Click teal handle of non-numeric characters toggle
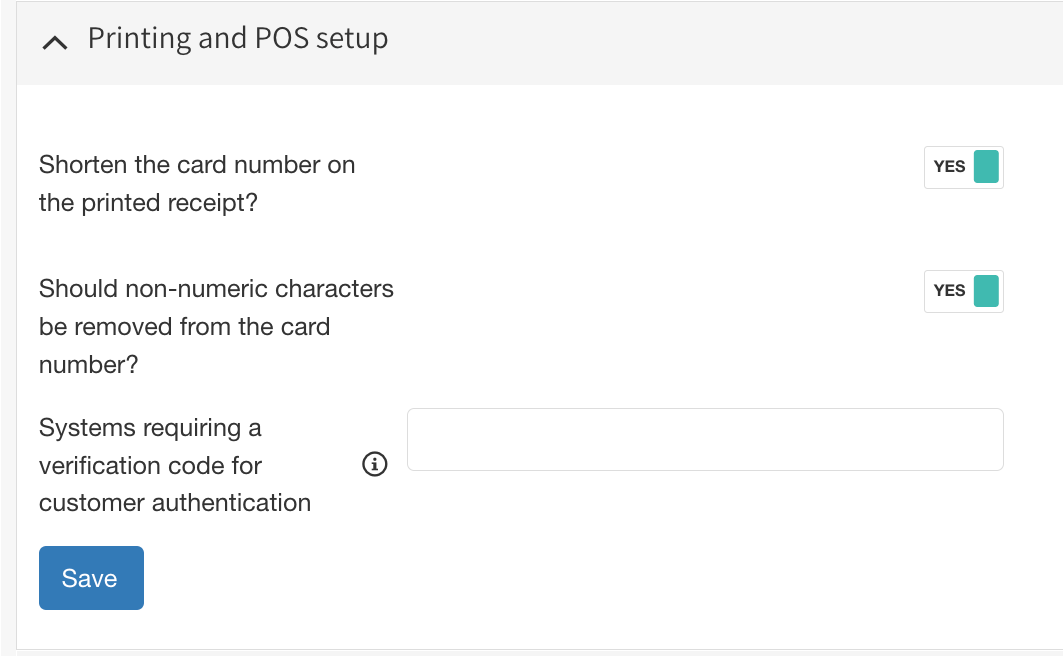Image resolution: width=1064 pixels, height=656 pixels. point(986,291)
